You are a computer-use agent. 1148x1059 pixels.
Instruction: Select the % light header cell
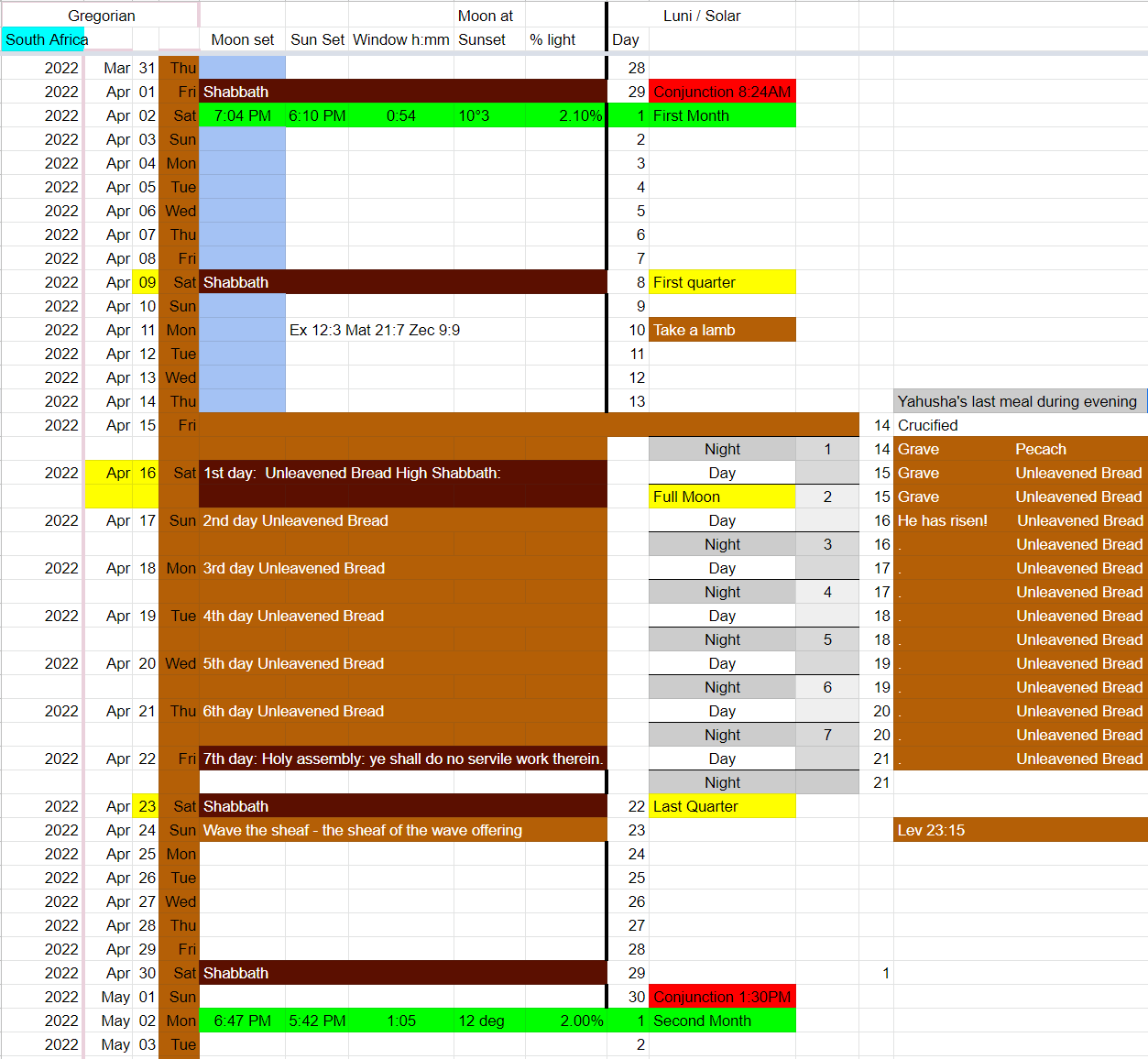click(552, 39)
